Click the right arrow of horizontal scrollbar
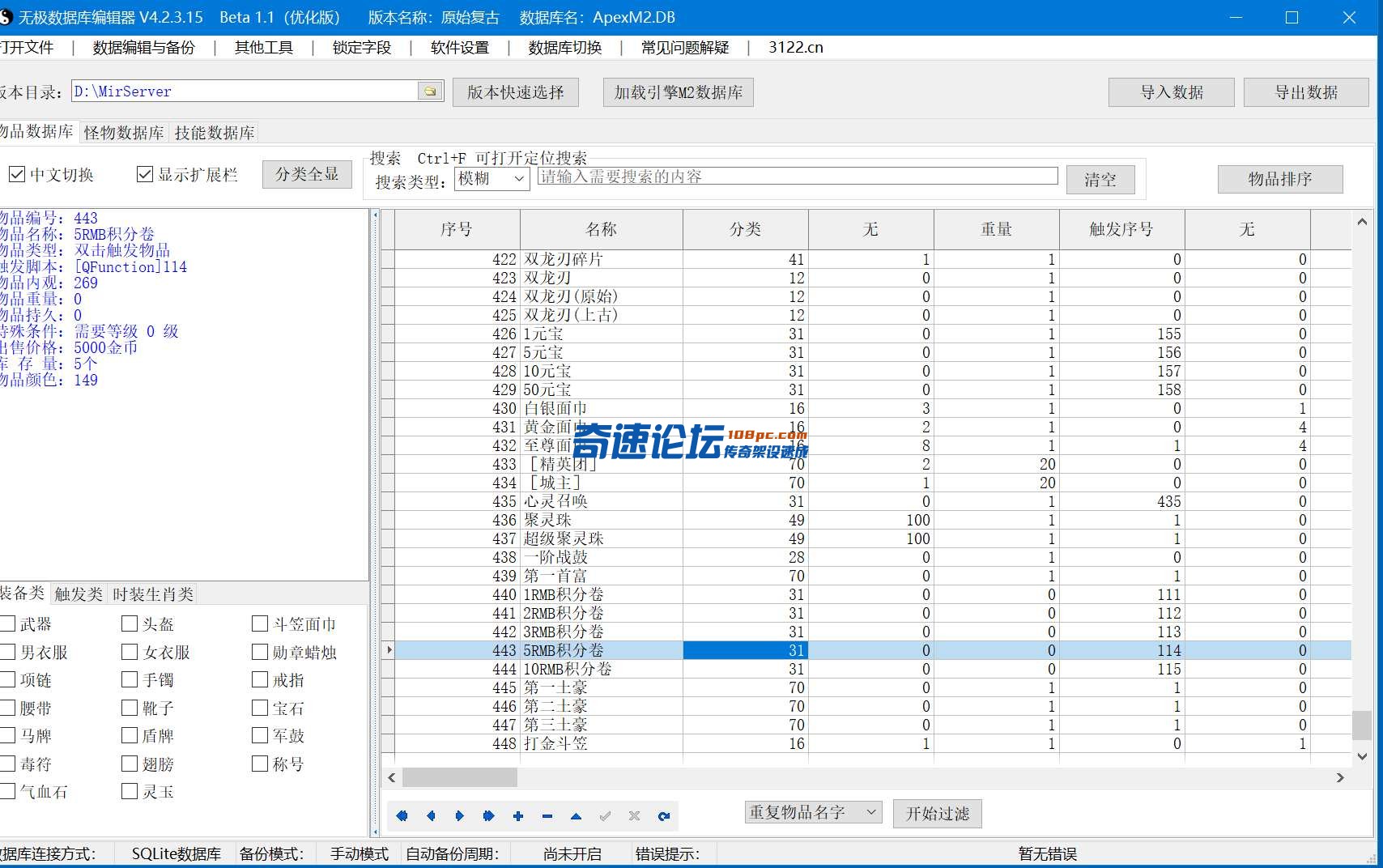Image resolution: width=1383 pixels, height=868 pixels. coord(1340,777)
